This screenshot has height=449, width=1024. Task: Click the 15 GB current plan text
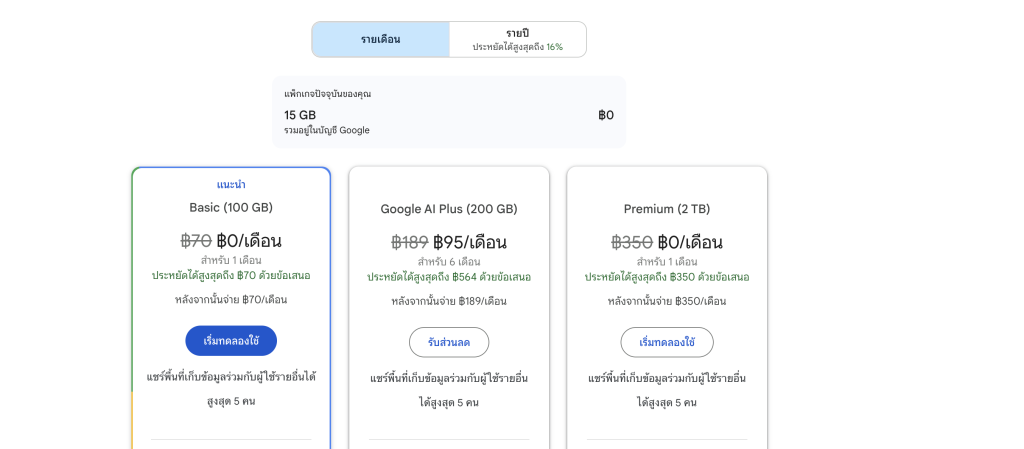(x=300, y=115)
